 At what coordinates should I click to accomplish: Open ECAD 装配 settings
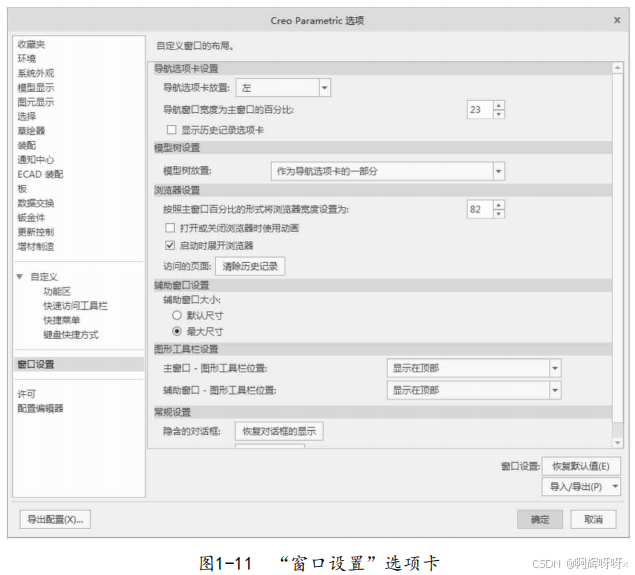click(40, 174)
